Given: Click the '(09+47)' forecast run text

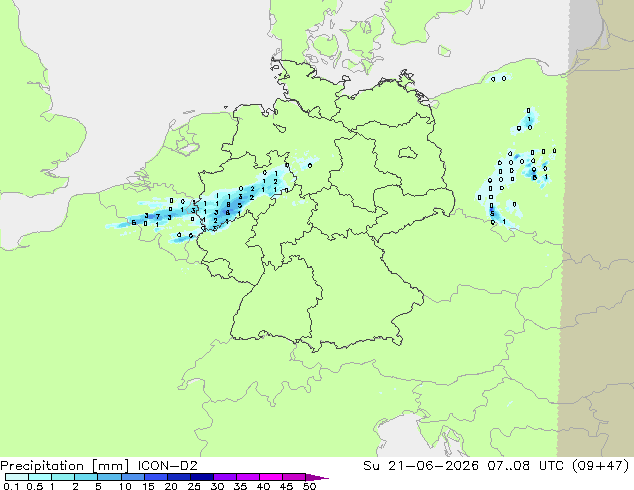Looking at the screenshot, I should (602, 466).
